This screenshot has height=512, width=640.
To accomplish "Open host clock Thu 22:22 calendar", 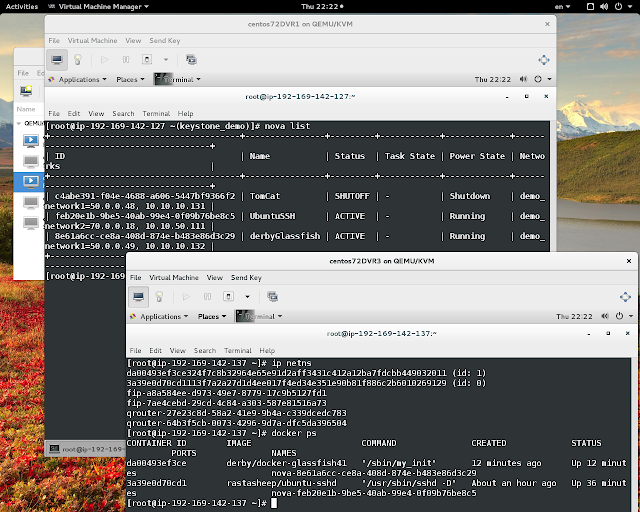I will pos(322,7).
